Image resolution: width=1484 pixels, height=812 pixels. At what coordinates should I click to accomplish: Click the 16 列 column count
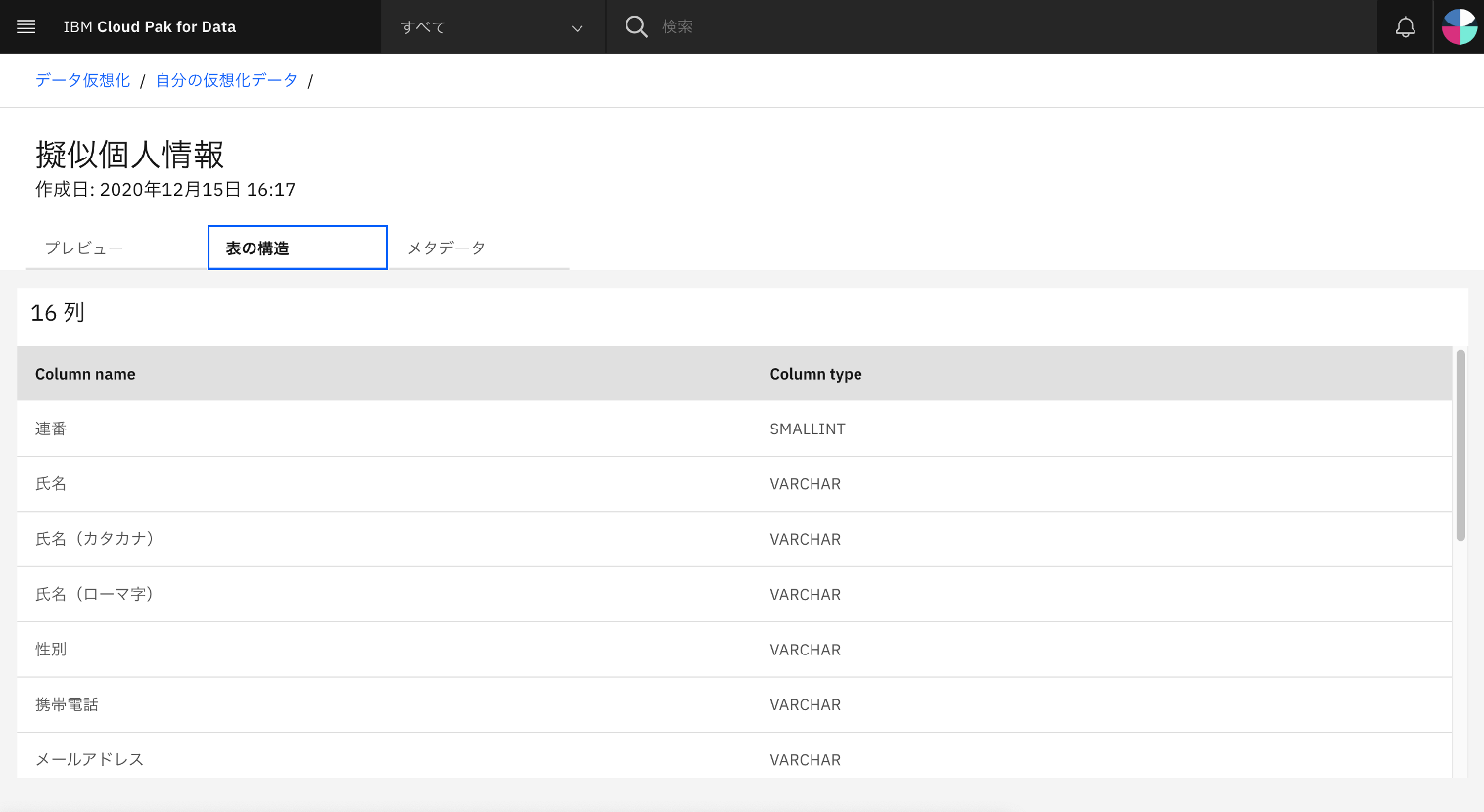coord(58,313)
